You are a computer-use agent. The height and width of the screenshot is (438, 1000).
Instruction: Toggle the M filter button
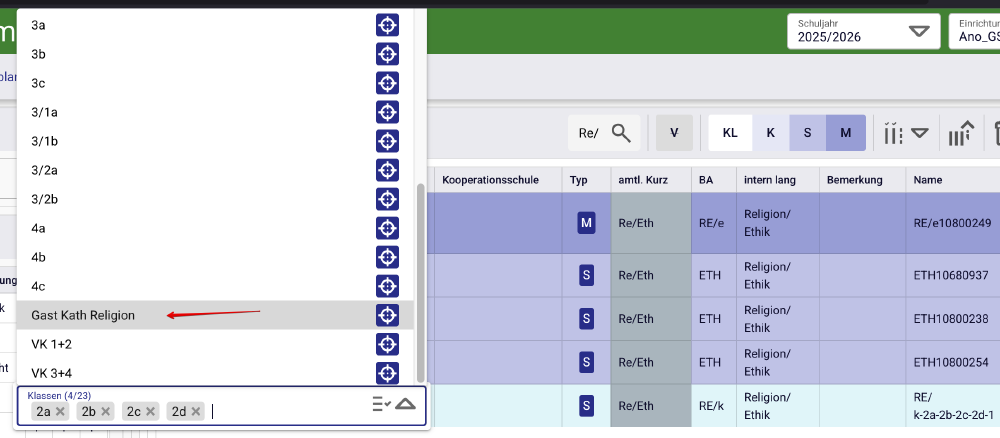[846, 133]
